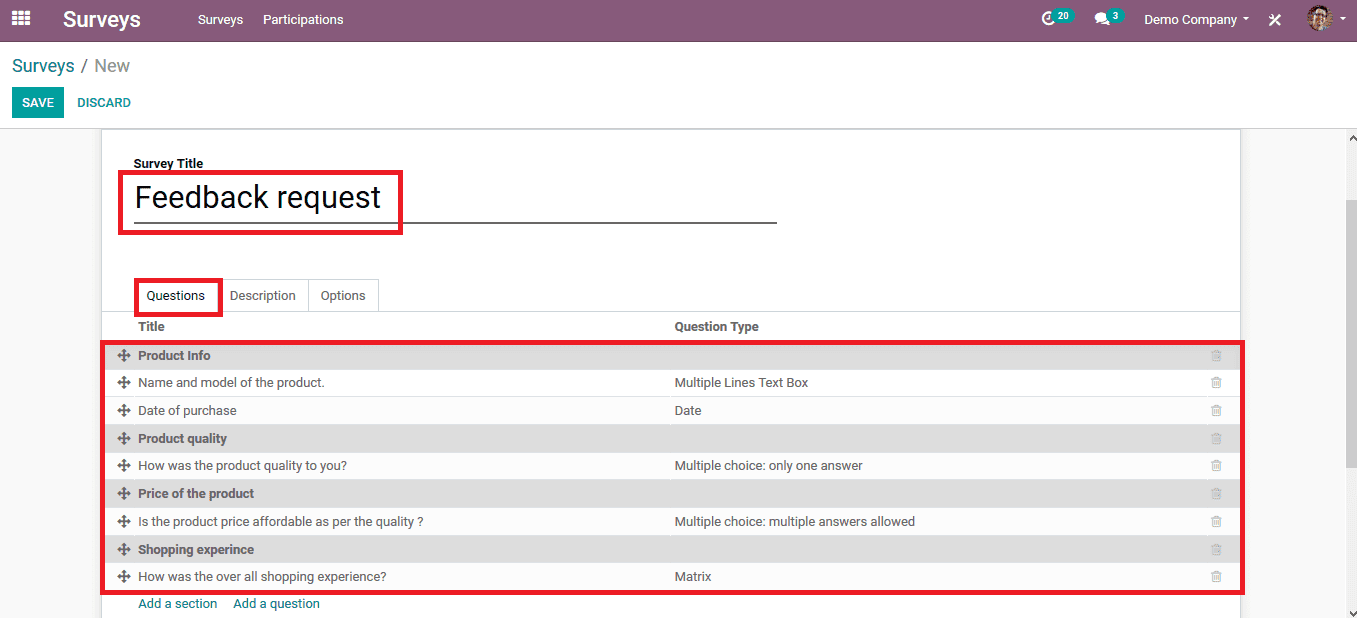The width and height of the screenshot is (1357, 621).
Task: Open the conversations chat icon with 3 badge
Action: tap(1107, 18)
